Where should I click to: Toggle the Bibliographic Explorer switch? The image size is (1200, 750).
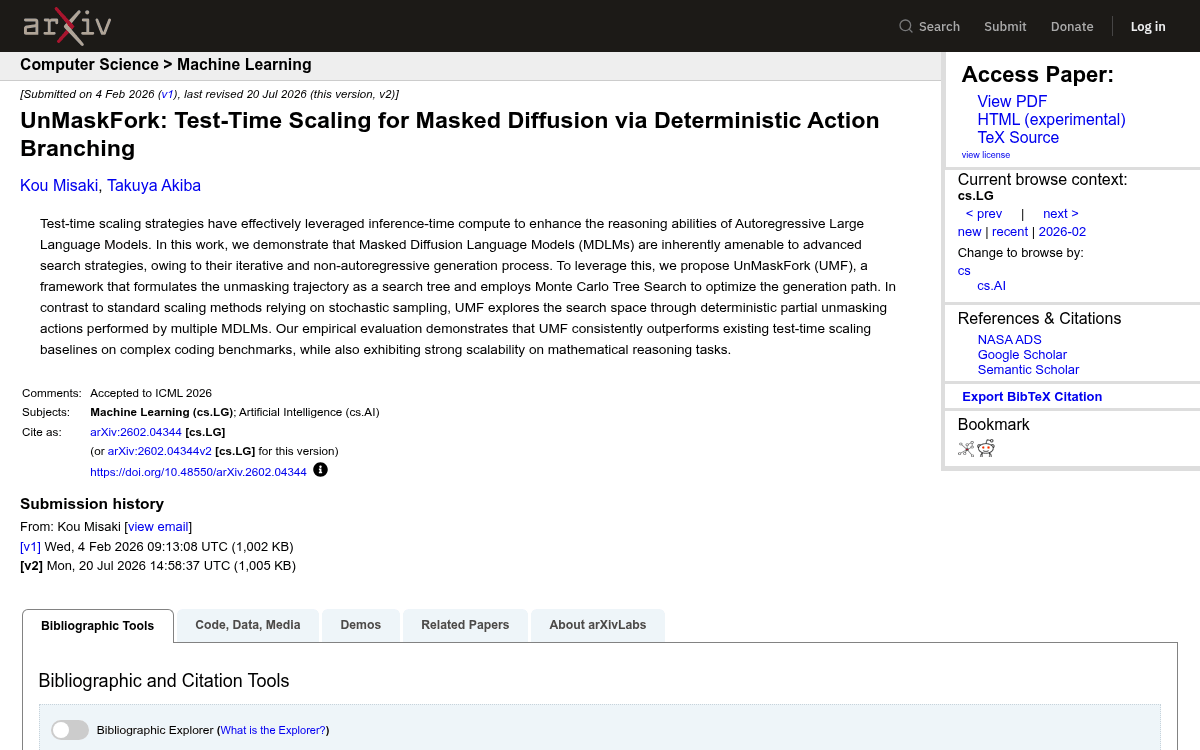[x=70, y=730]
